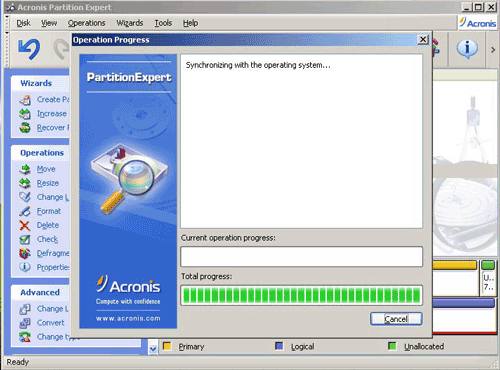Click the Check partition icon

point(25,239)
